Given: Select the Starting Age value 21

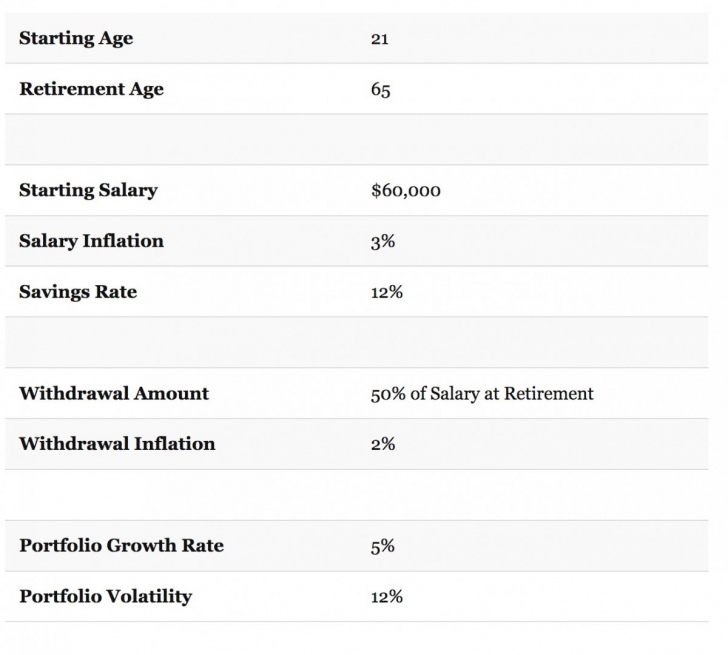Looking at the screenshot, I should [380, 39].
